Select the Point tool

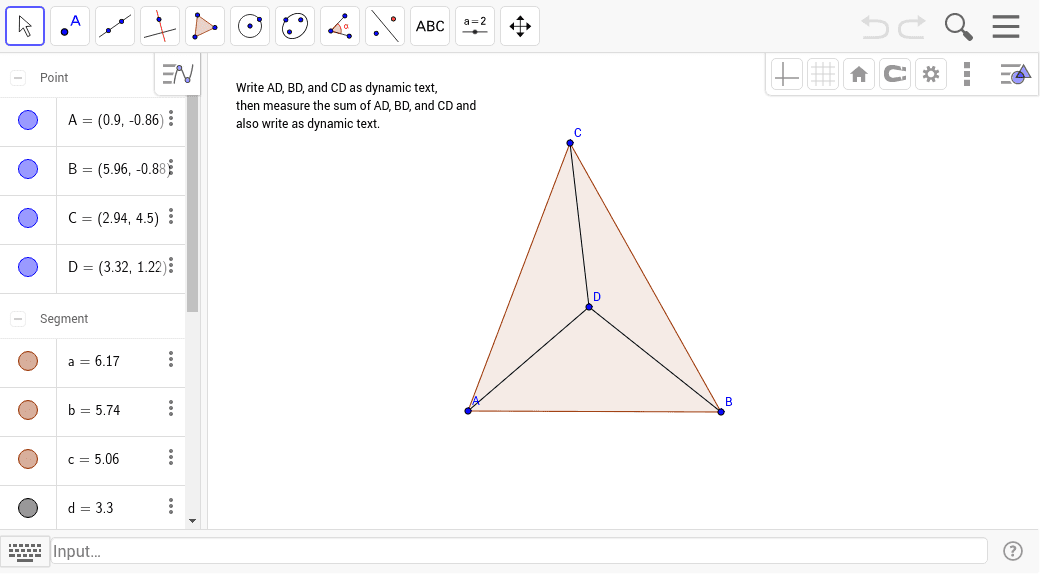(70, 27)
